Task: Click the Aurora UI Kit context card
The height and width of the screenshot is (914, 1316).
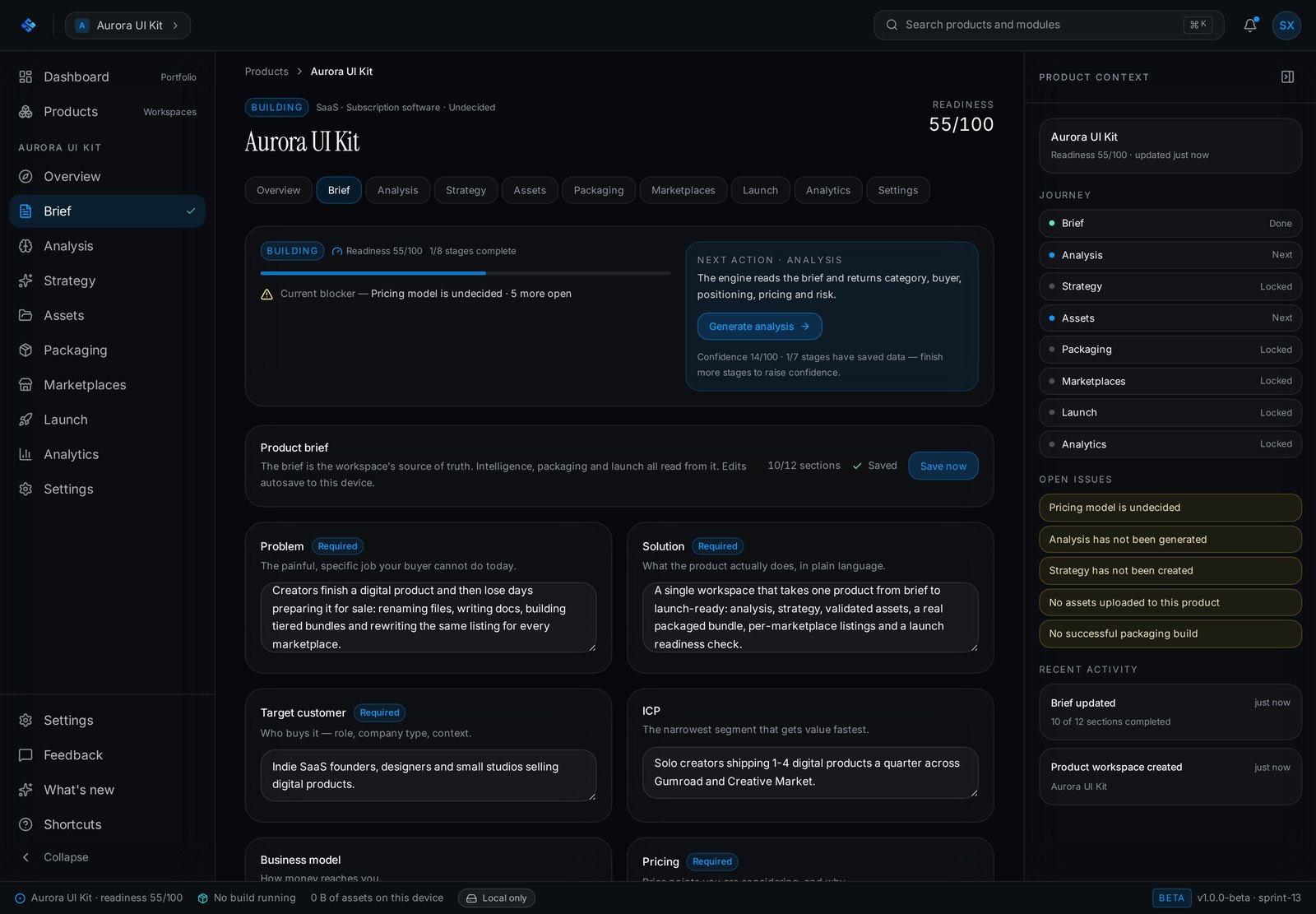Action: [x=1170, y=146]
